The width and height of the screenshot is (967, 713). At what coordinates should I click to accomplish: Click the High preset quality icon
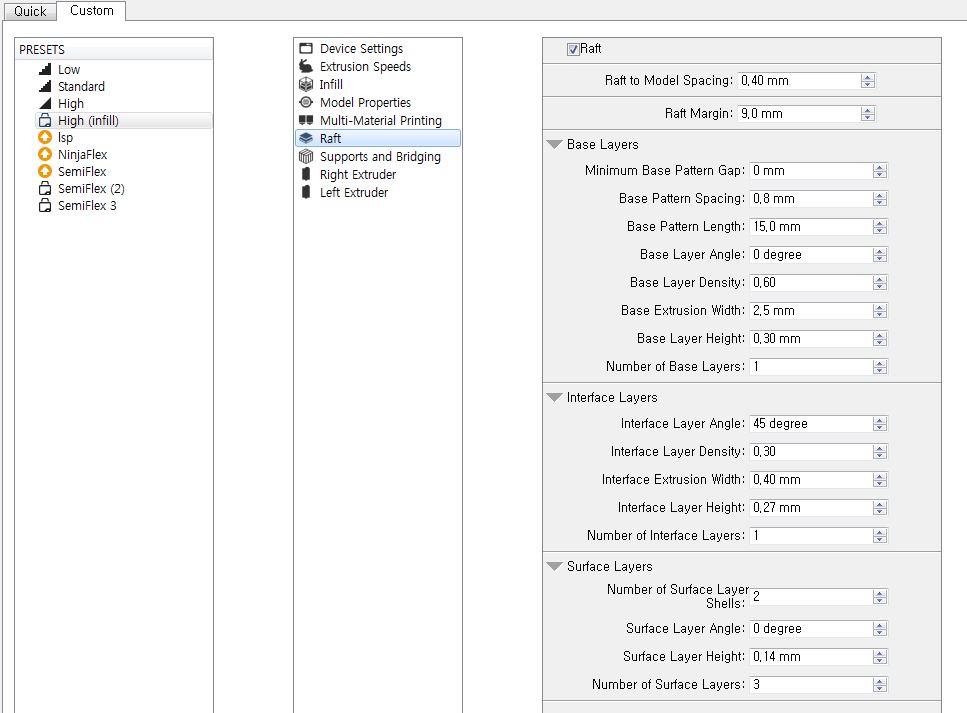(x=45, y=103)
